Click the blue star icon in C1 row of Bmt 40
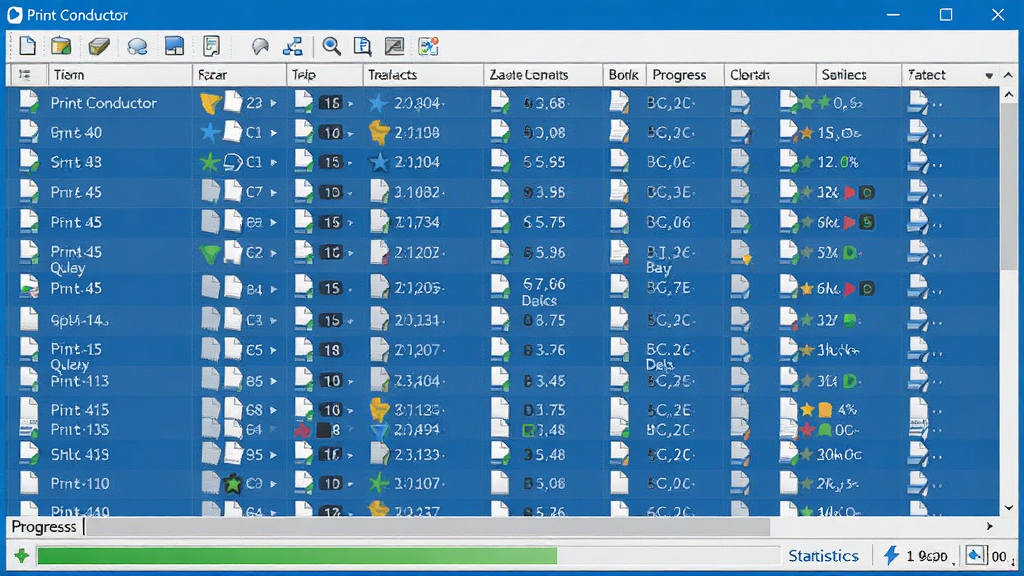The height and width of the screenshot is (576, 1024). click(210, 133)
